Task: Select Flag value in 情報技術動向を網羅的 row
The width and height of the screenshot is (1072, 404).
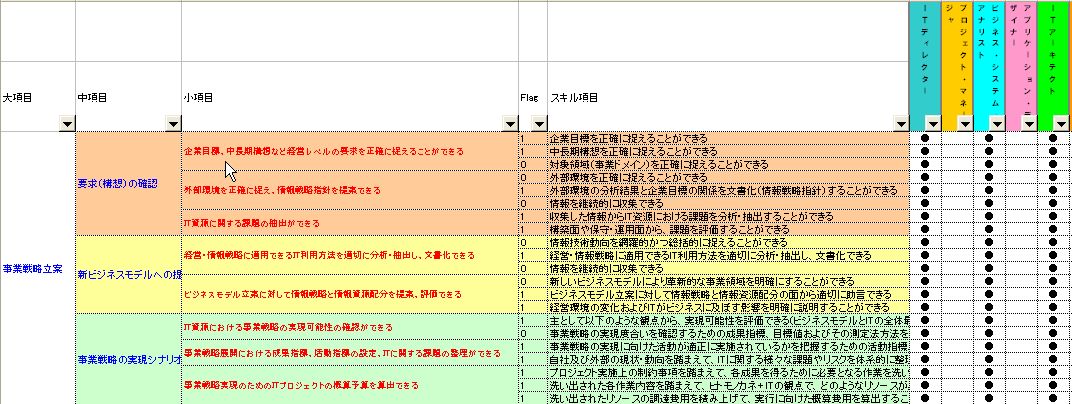Action: click(x=533, y=242)
